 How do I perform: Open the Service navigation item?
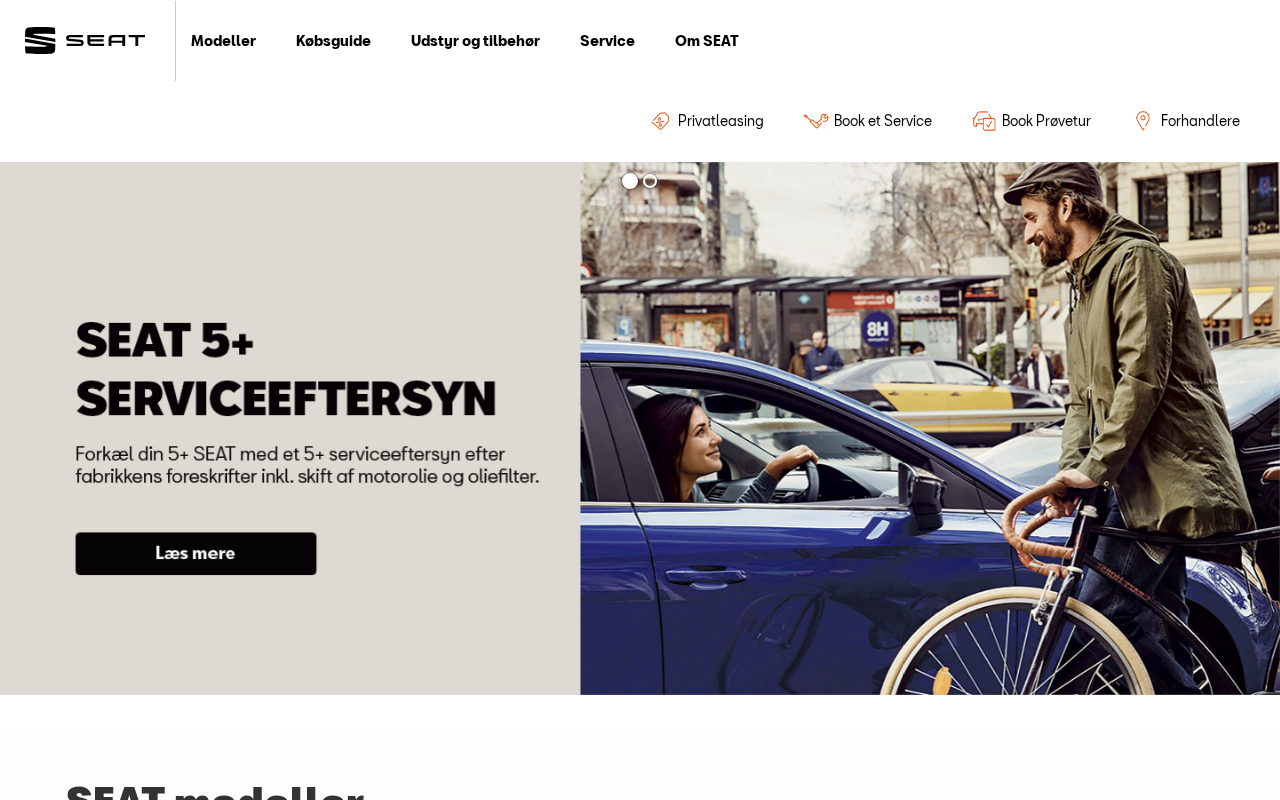607,41
